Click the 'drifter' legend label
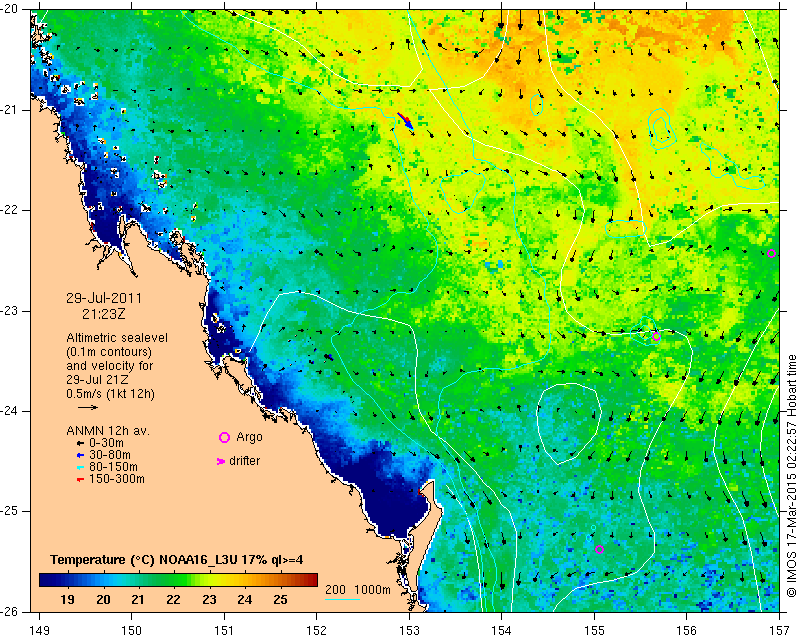 tap(244, 461)
